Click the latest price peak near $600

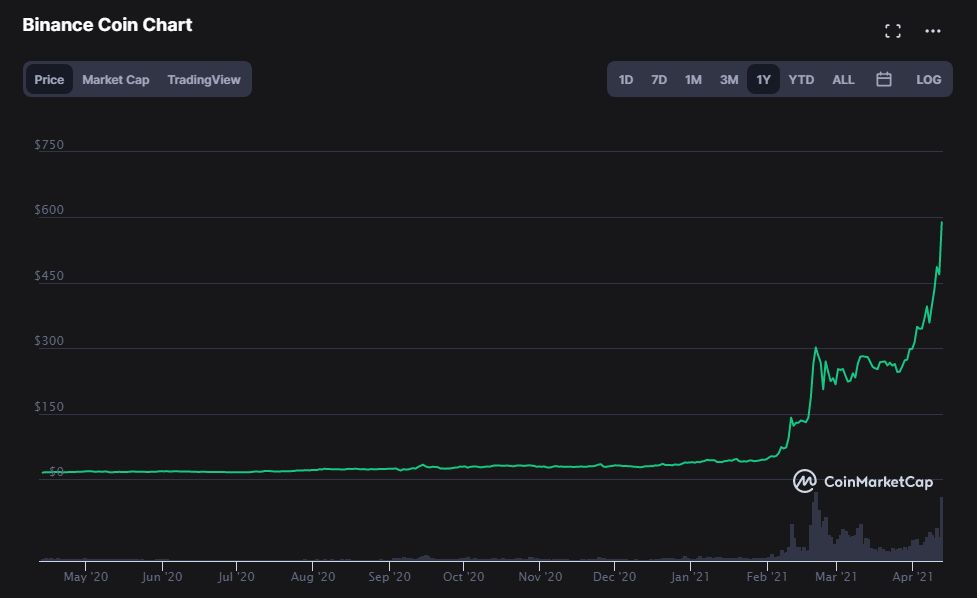(941, 222)
